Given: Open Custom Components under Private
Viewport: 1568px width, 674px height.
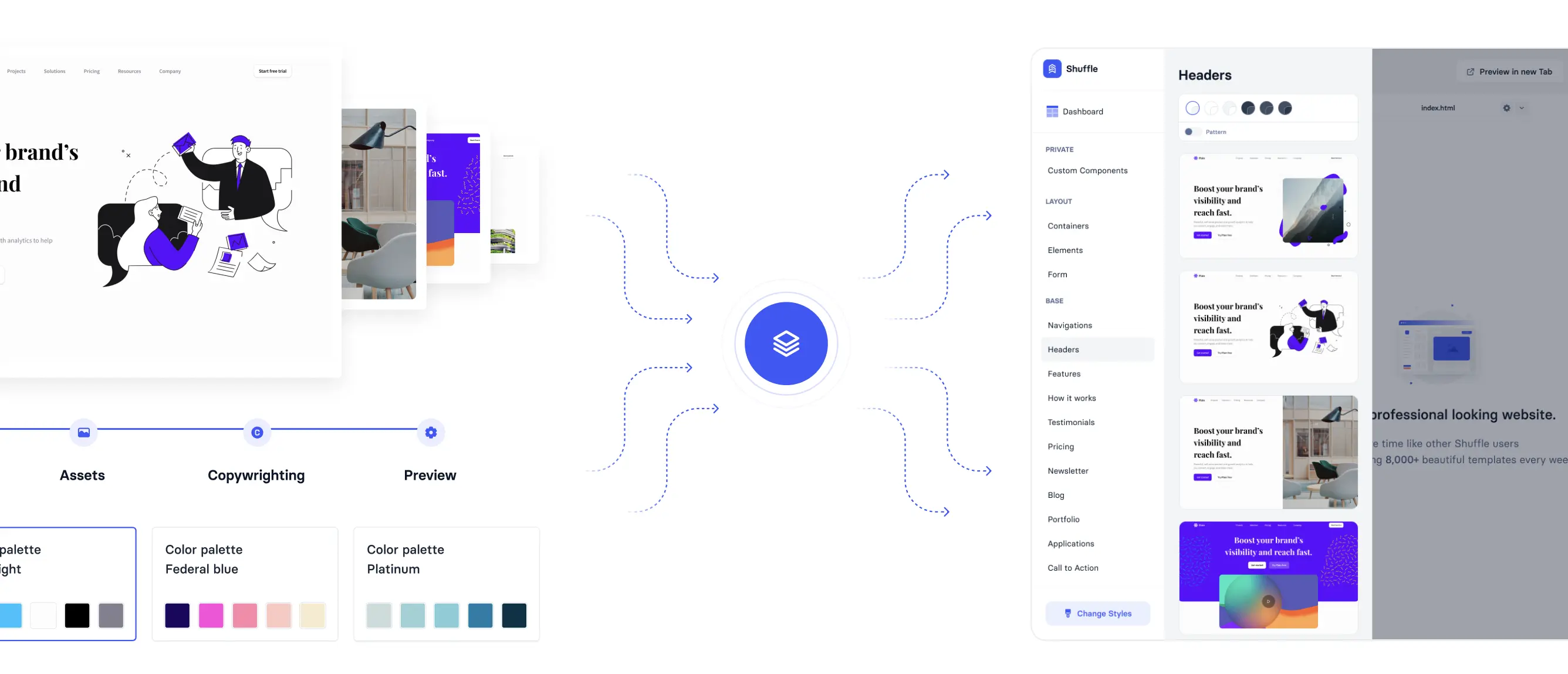Looking at the screenshot, I should click(1087, 170).
